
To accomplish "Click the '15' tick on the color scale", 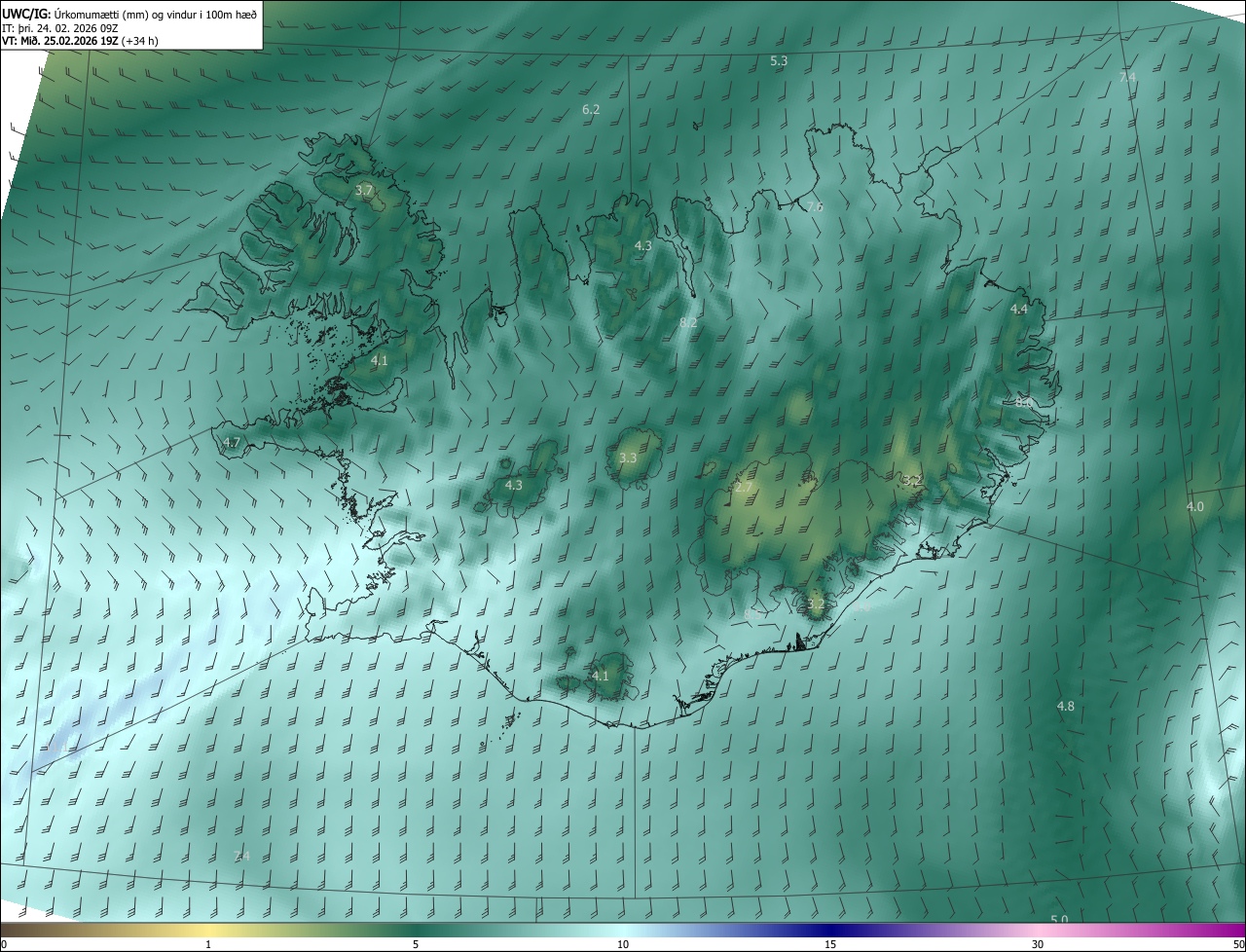I will [x=830, y=944].
